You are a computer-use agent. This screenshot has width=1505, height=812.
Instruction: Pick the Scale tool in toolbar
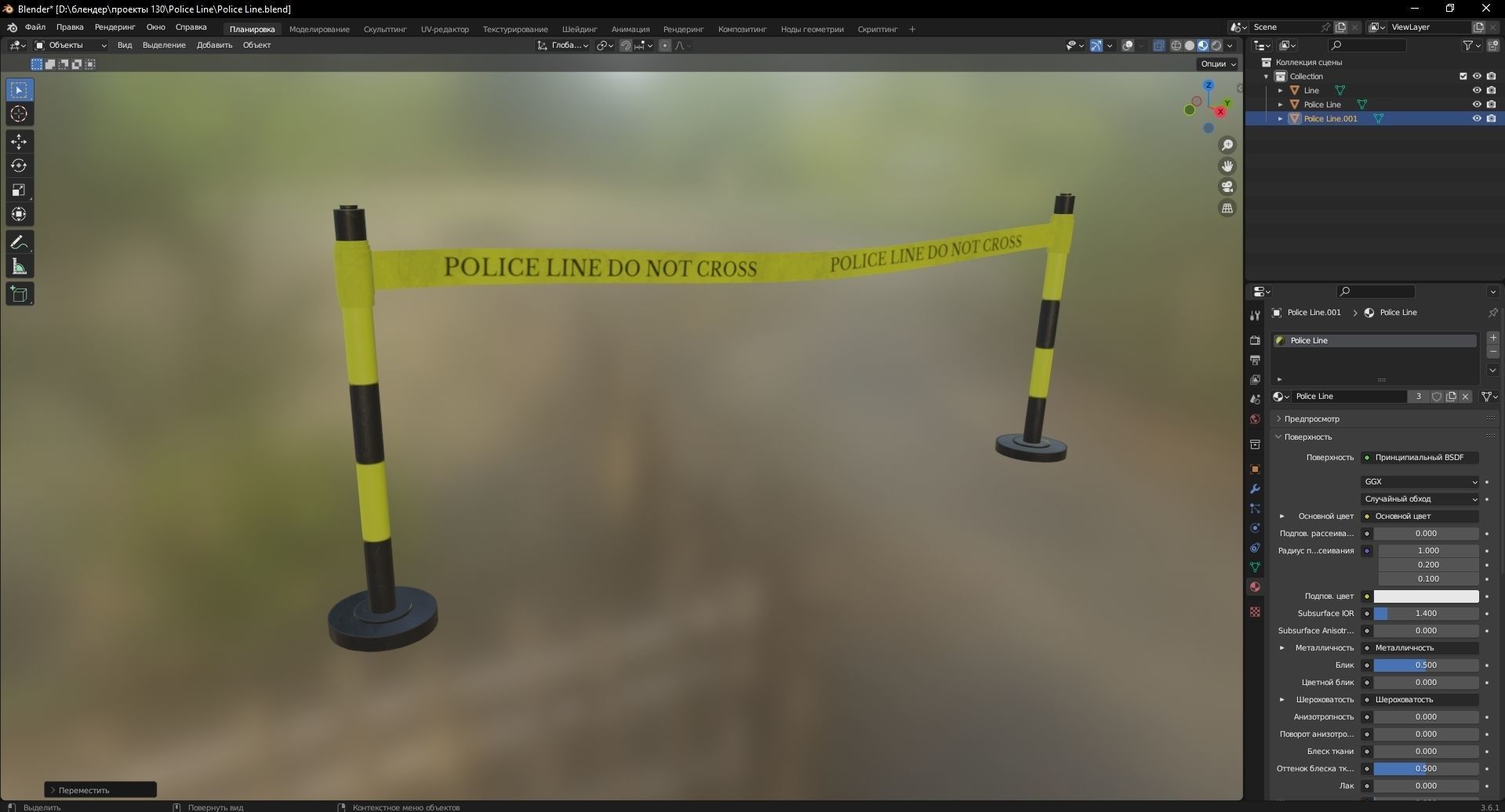(20, 190)
